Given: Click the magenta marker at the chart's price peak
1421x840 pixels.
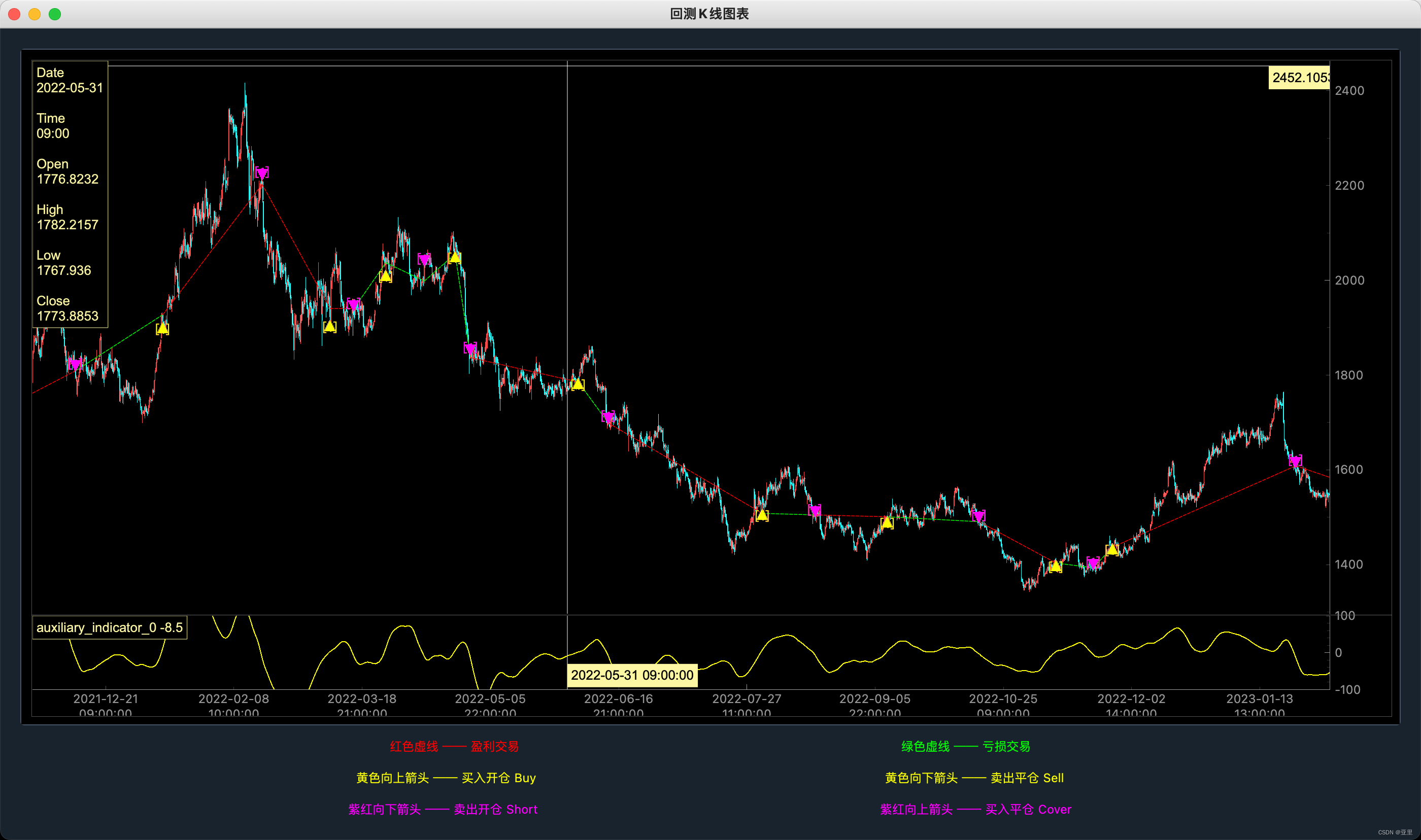Looking at the screenshot, I should (x=261, y=172).
